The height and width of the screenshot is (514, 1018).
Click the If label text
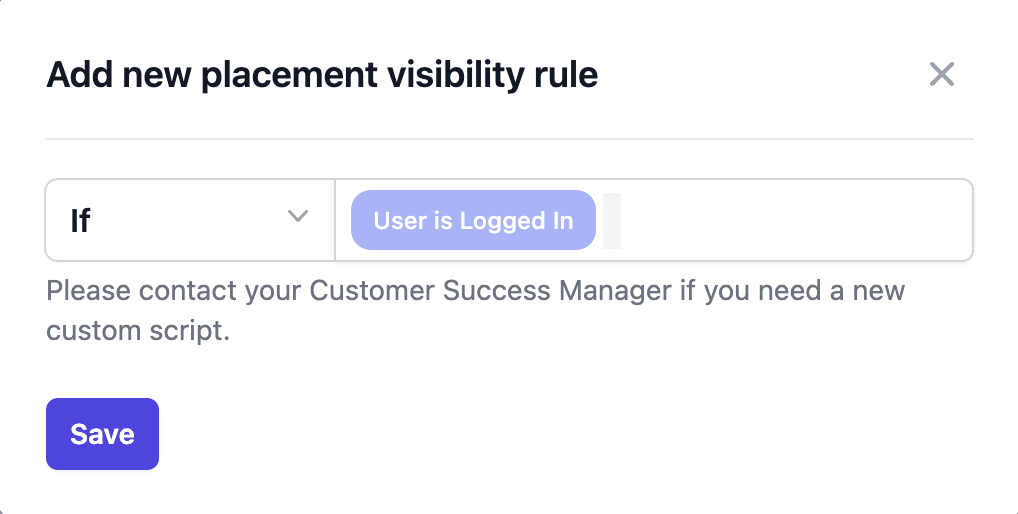click(x=81, y=221)
